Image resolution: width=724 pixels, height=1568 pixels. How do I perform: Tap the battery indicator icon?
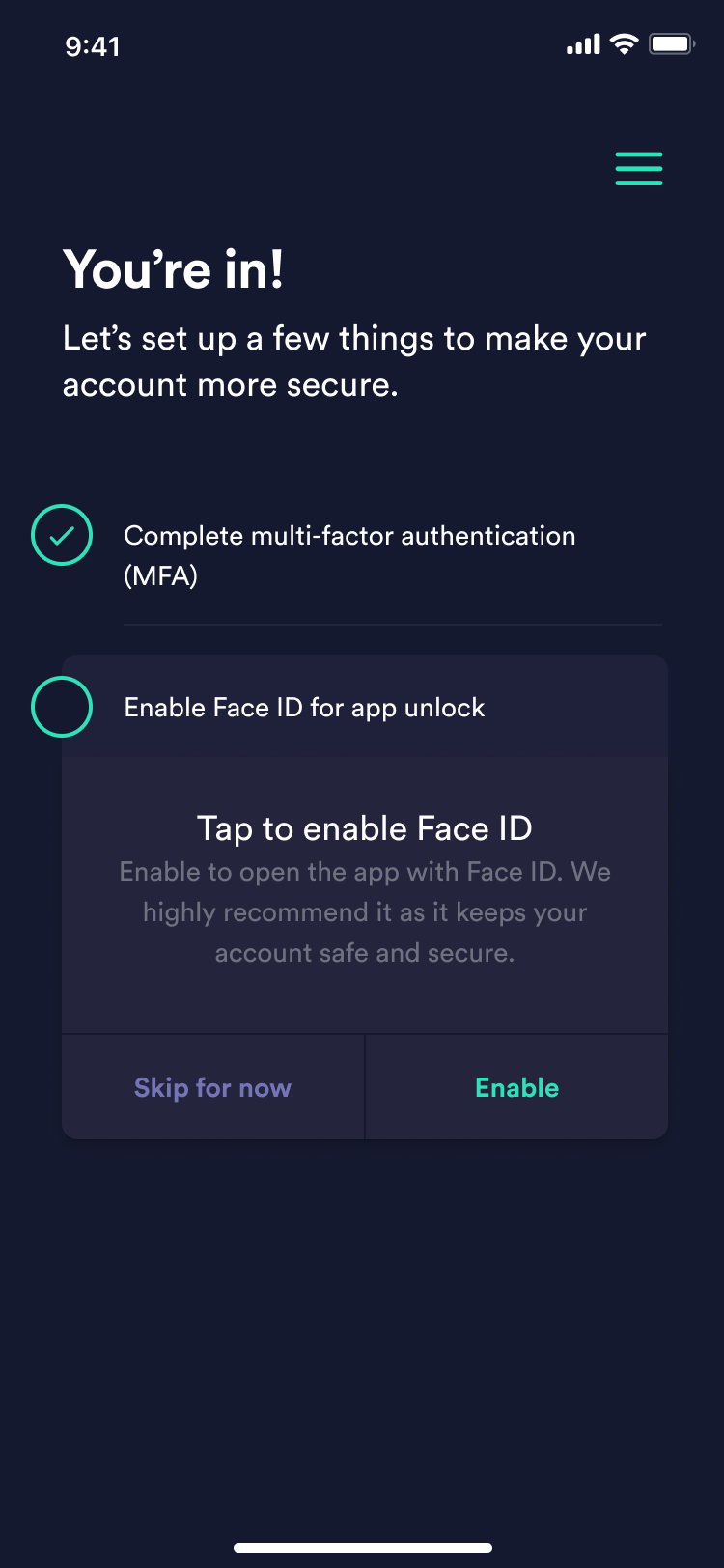pos(672,44)
